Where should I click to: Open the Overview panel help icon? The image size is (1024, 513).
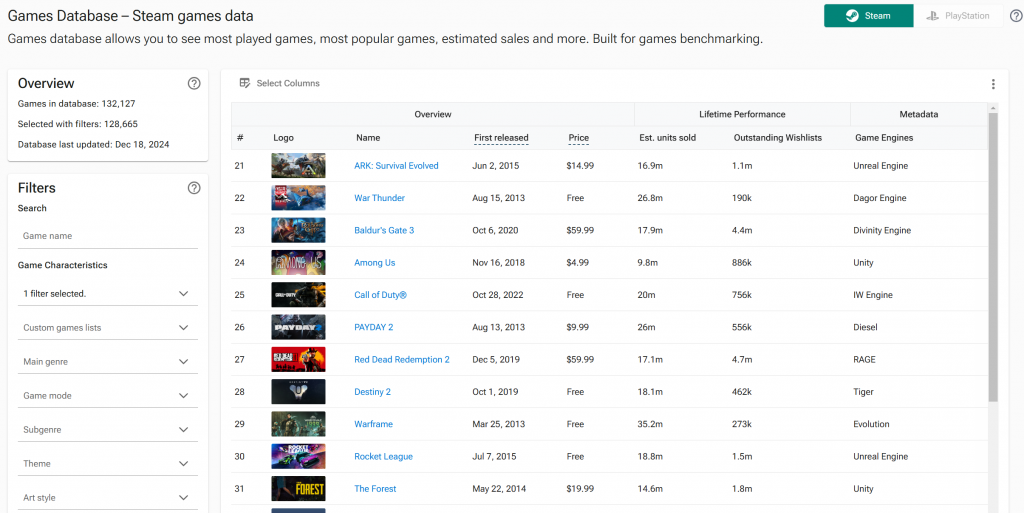[194, 84]
